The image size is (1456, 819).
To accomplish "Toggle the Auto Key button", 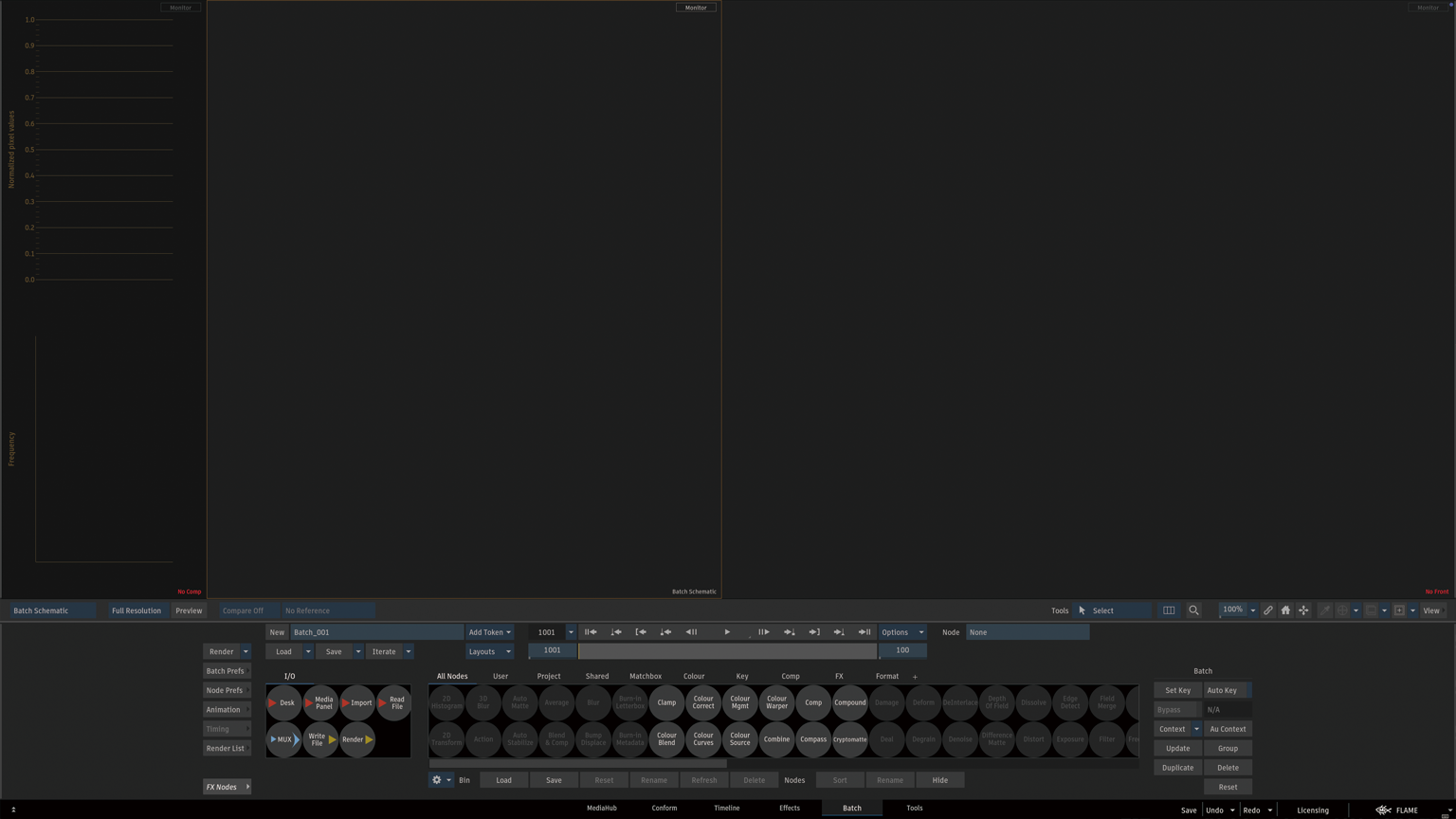I will (1222, 690).
